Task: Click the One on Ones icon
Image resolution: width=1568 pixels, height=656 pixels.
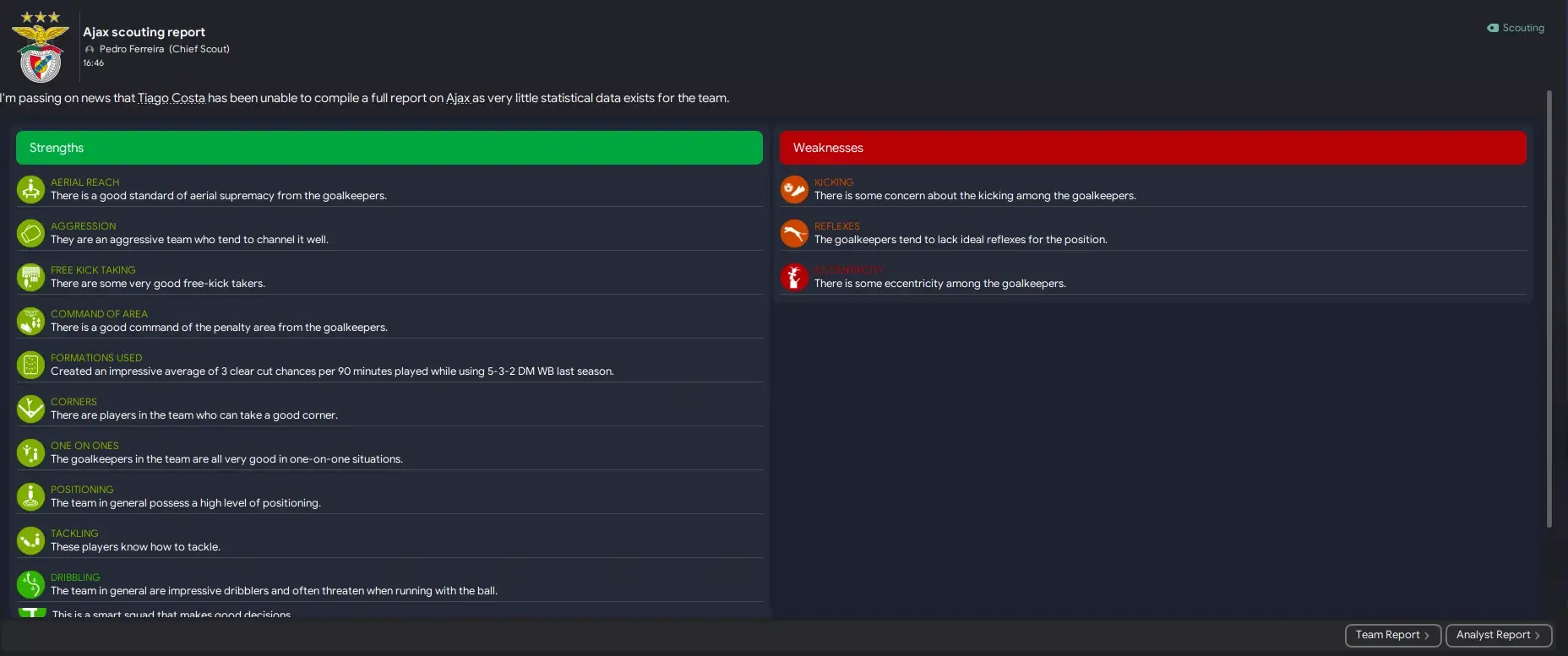Action: 30,453
